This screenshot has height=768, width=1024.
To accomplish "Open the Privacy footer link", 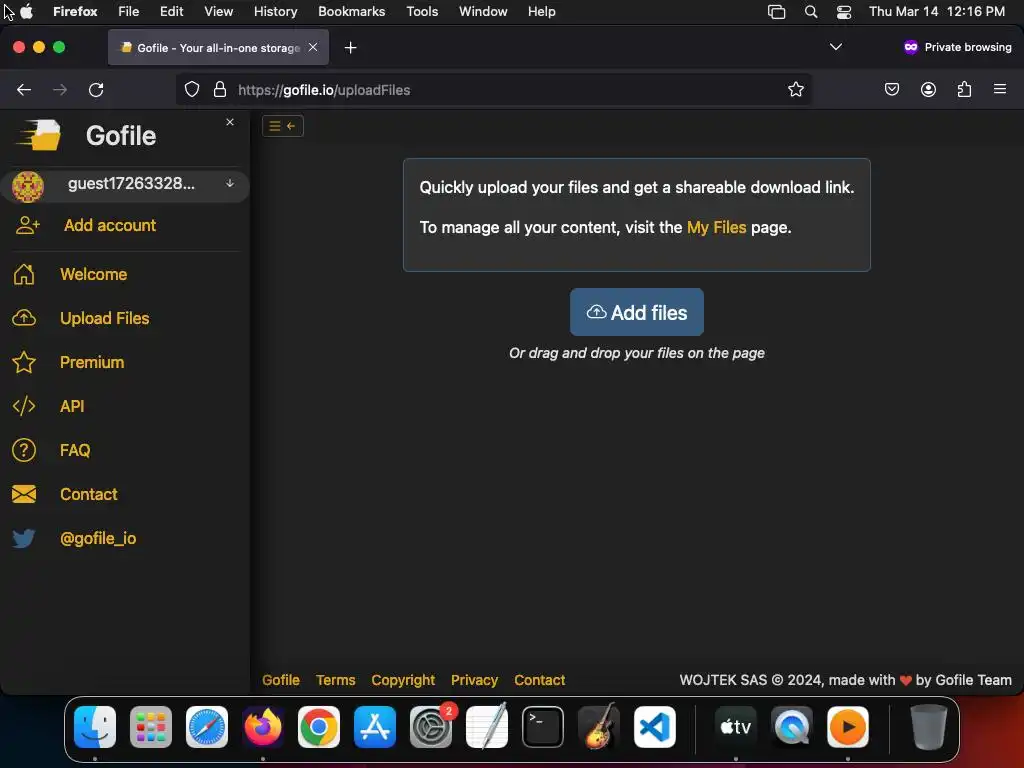I will click(474, 680).
